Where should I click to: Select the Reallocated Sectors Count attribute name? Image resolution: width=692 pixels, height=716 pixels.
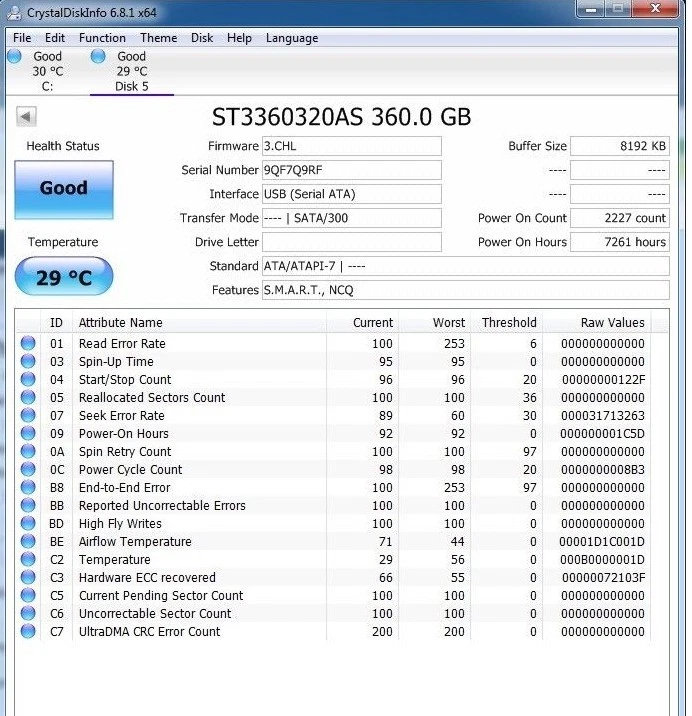click(x=152, y=397)
